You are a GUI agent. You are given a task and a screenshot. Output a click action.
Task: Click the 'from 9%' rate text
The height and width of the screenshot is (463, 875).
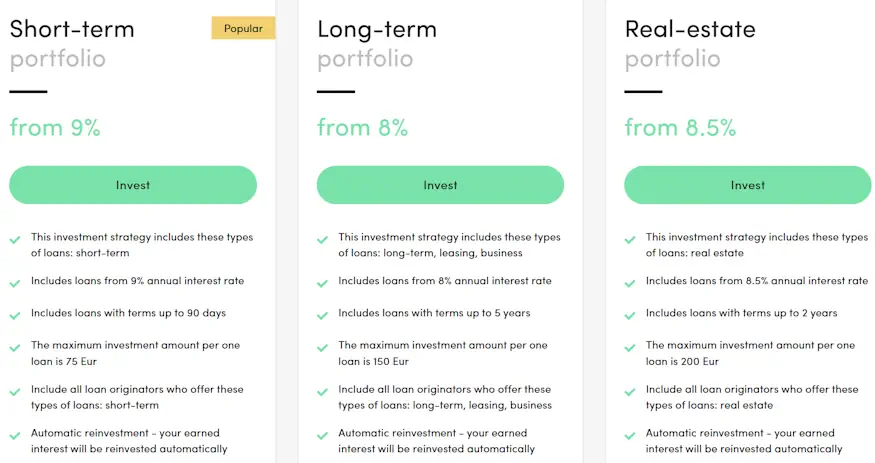click(55, 128)
